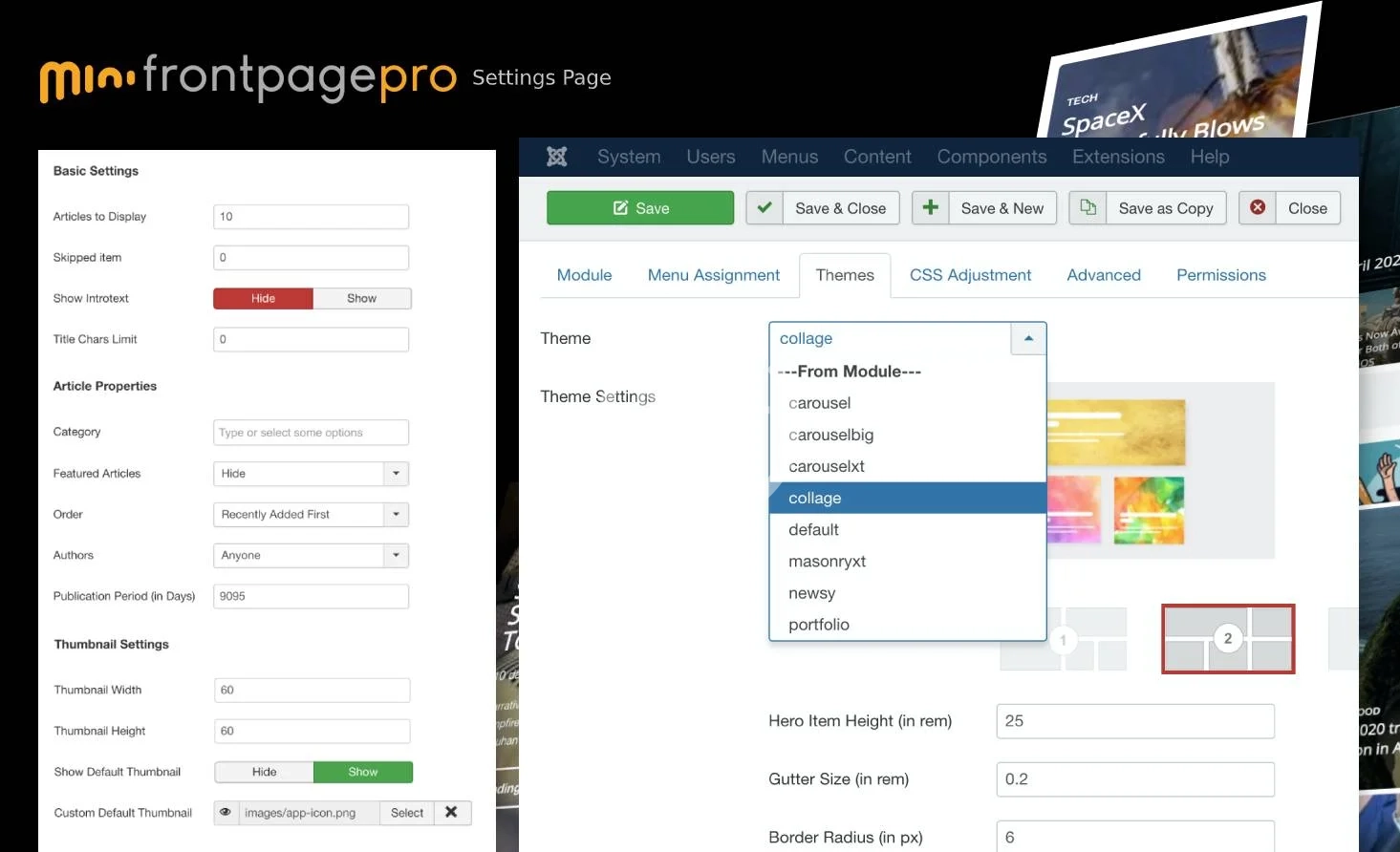The height and width of the screenshot is (852, 1400).
Task: Choose masonryxt from the theme list
Action: [827, 562]
